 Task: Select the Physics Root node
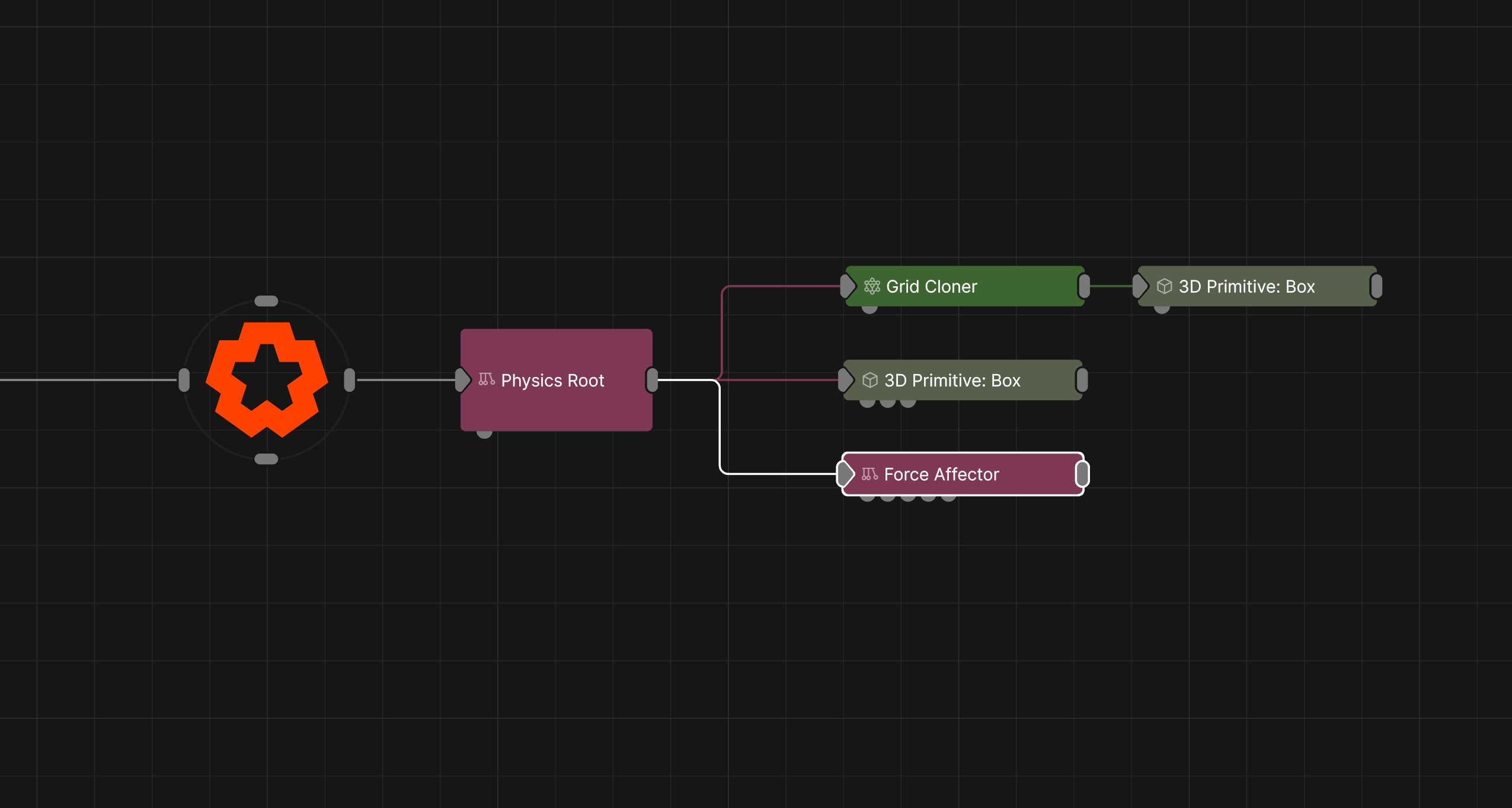pos(557,380)
